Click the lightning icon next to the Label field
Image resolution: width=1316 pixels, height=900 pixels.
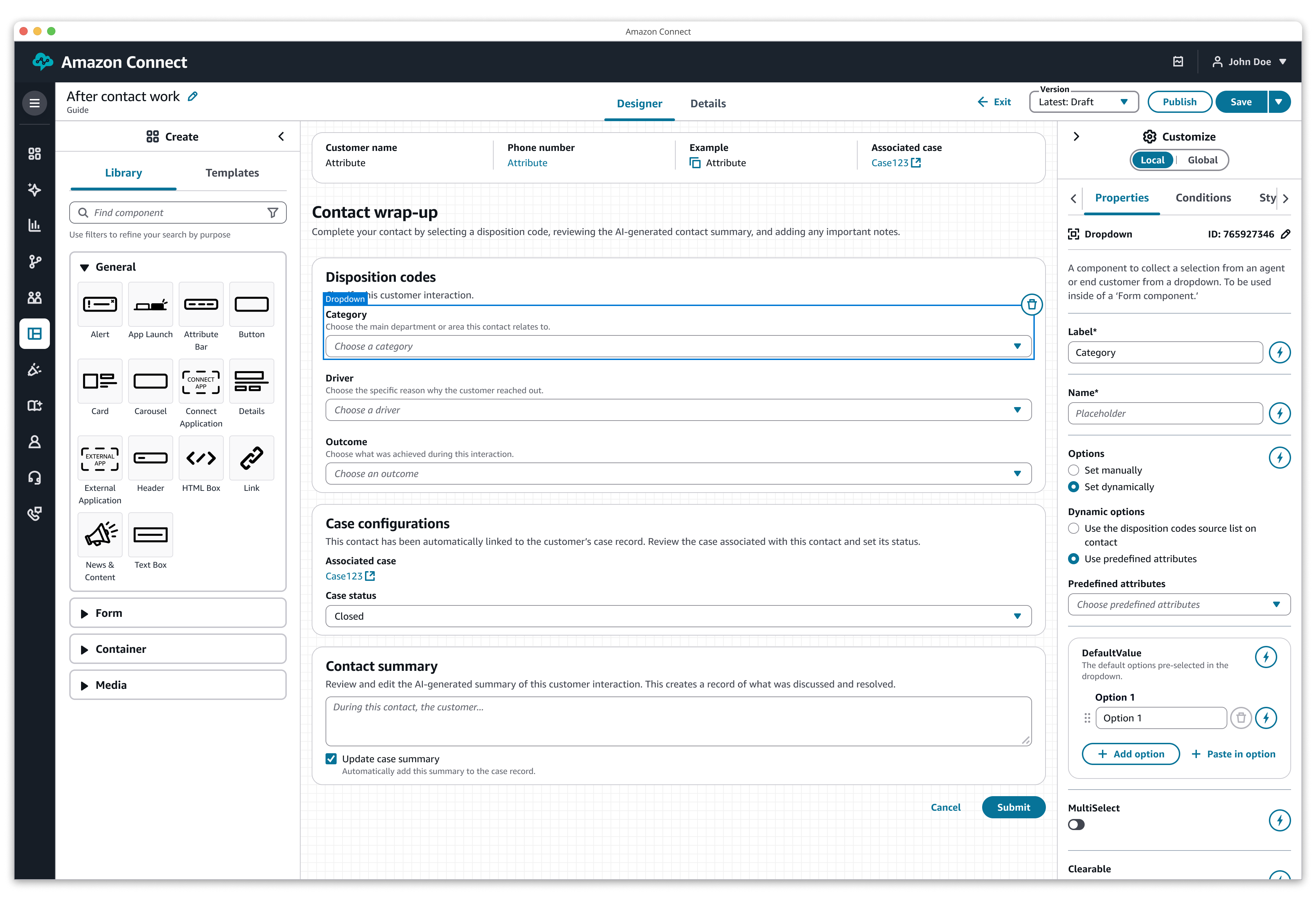click(1279, 353)
